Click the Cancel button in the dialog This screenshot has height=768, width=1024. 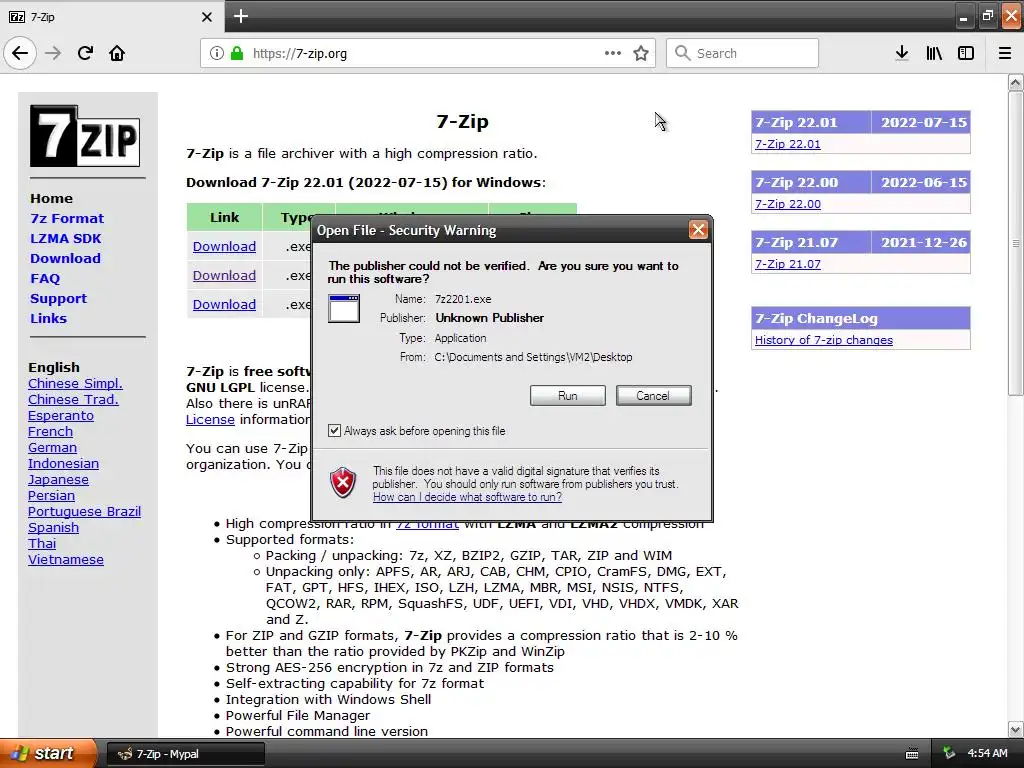[x=653, y=396]
